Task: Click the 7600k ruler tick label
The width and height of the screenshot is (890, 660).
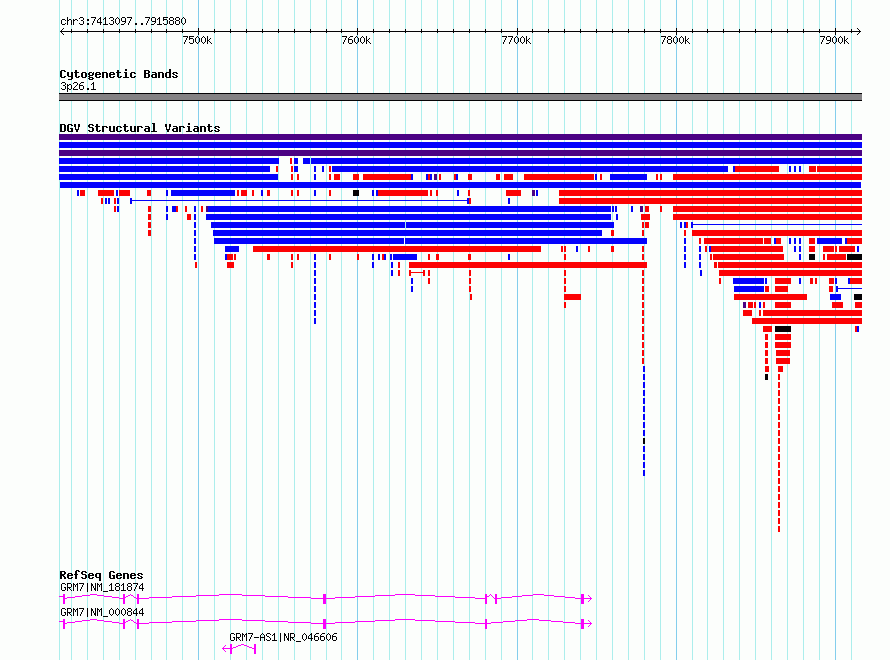Action: (356, 40)
